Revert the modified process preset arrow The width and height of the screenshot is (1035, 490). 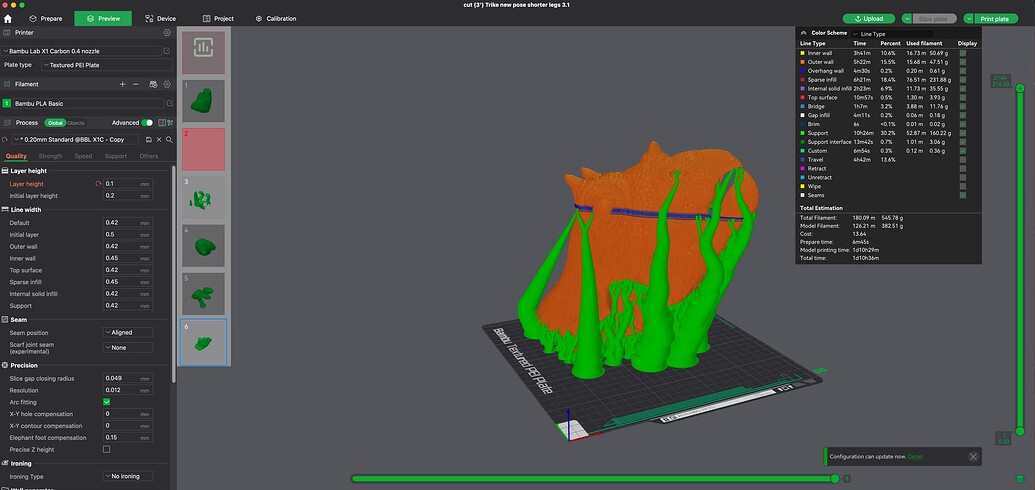5,140
